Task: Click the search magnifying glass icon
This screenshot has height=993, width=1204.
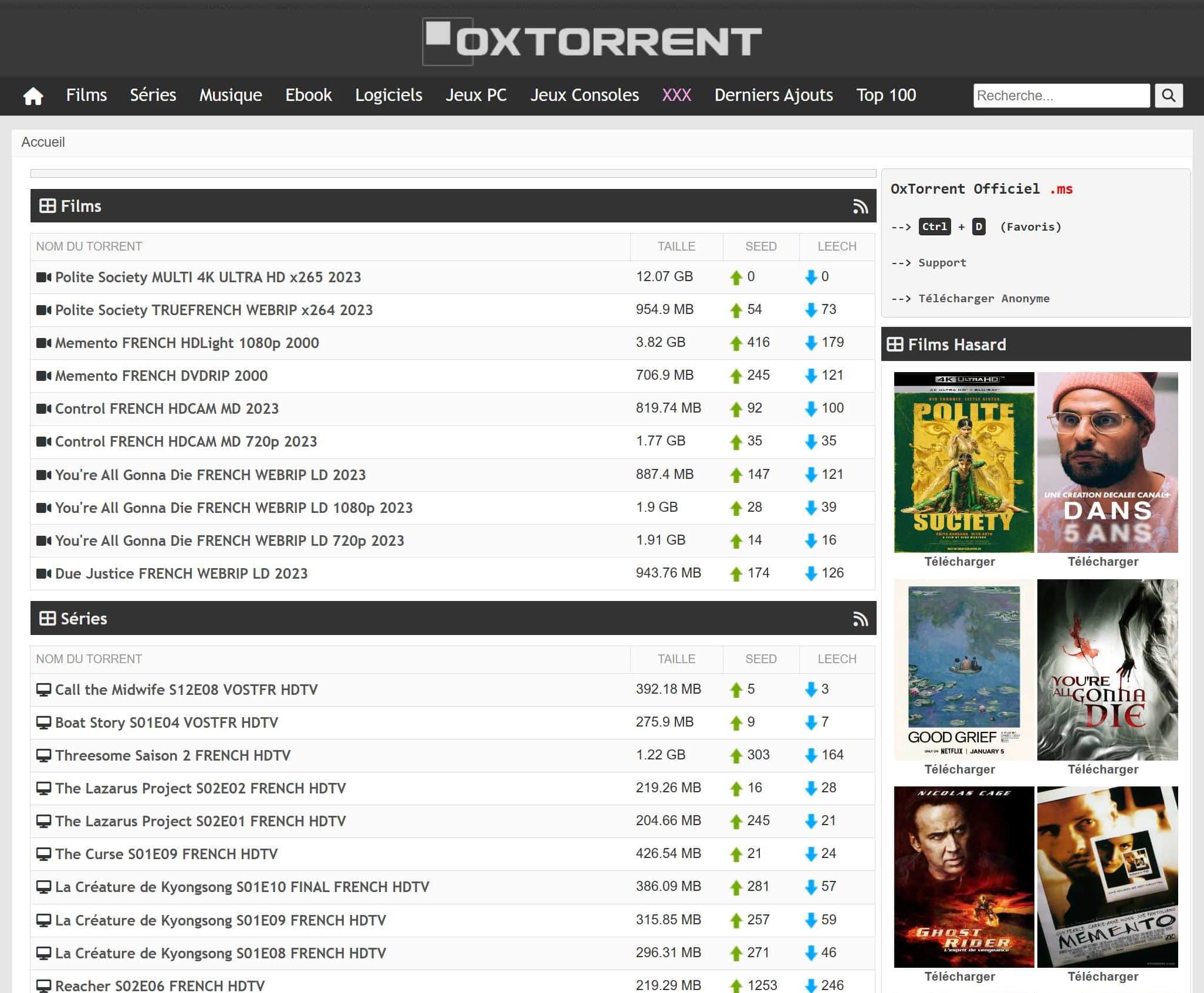Action: click(x=1168, y=96)
